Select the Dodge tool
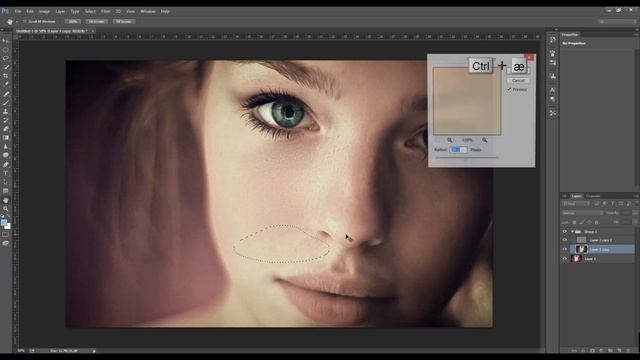The height and width of the screenshot is (360, 640). (x=6, y=155)
